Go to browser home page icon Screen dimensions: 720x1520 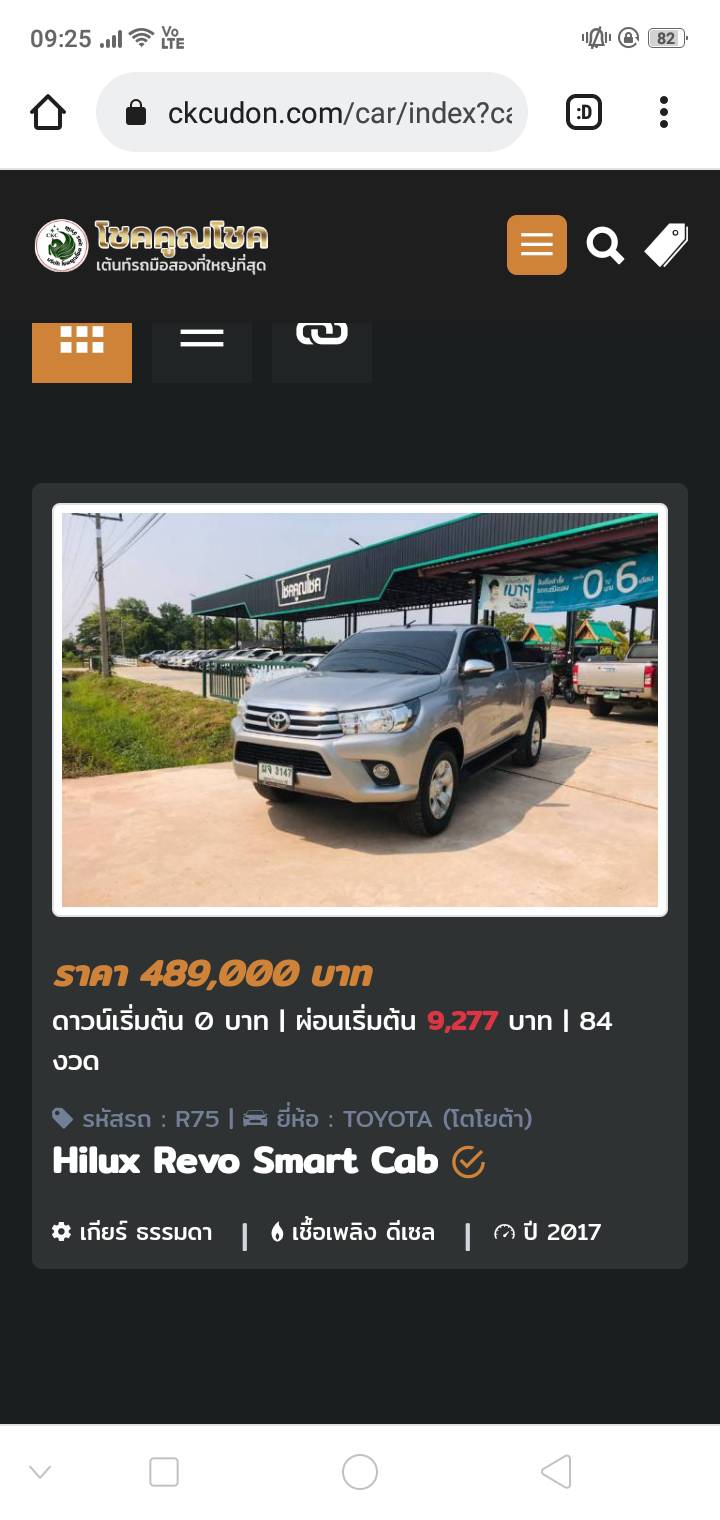[48, 113]
